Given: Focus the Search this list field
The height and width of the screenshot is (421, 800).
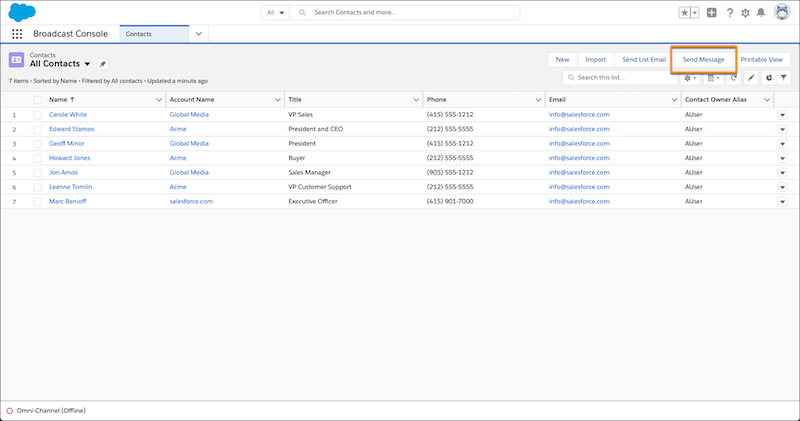Looking at the screenshot, I should click(619, 78).
